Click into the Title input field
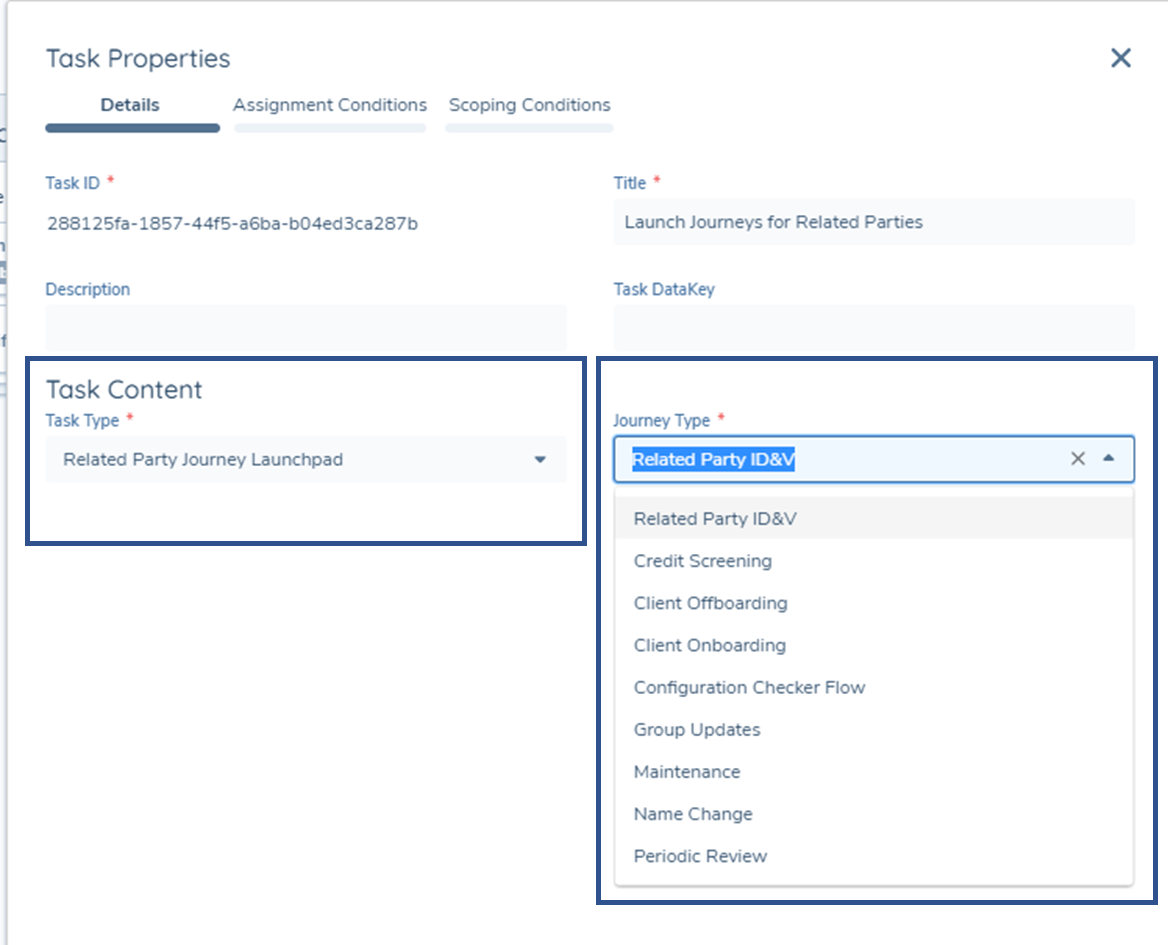Image resolution: width=1168 pixels, height=945 pixels. 873,222
